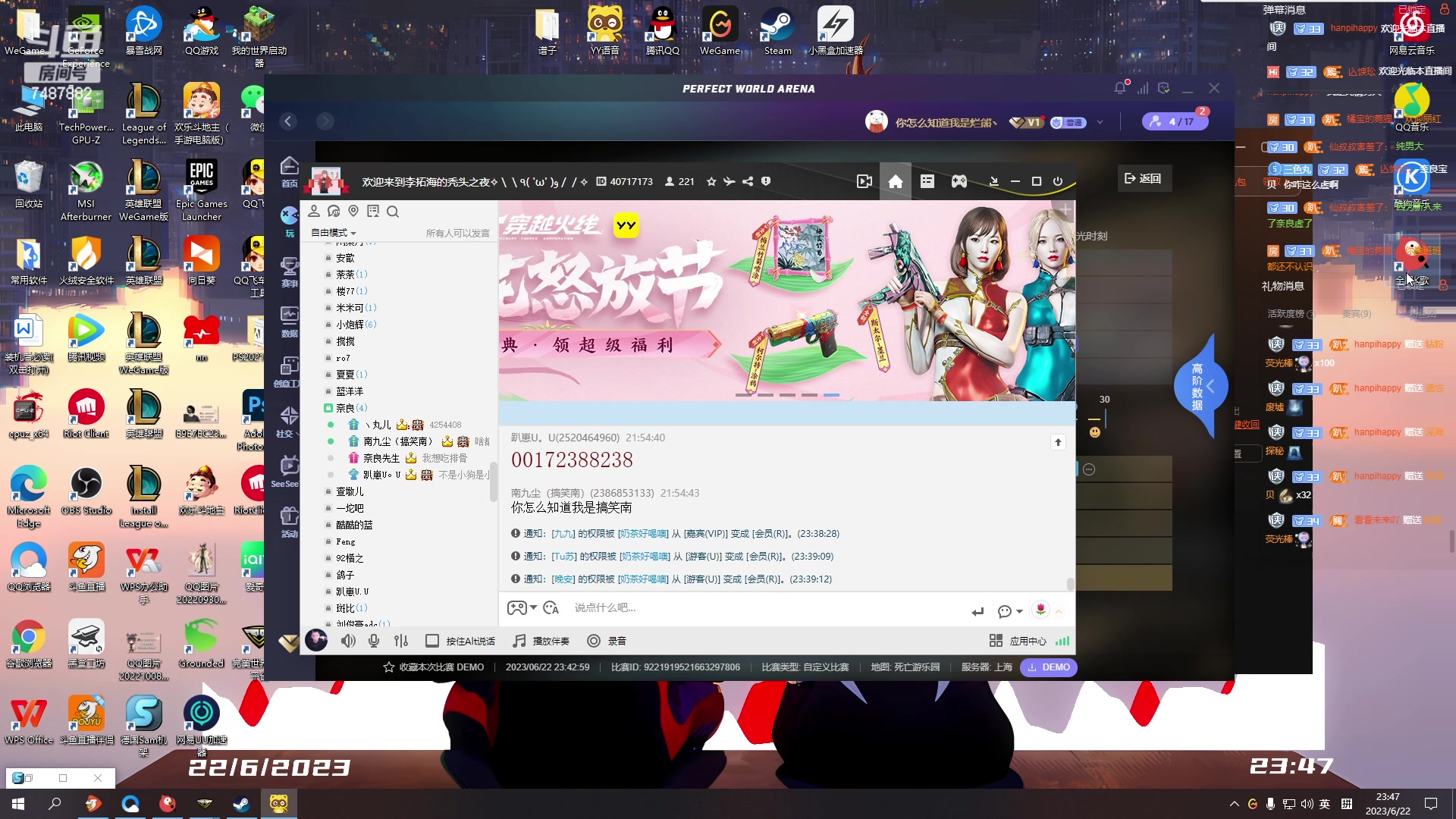Click the home icon in YY channel header
This screenshot has width=1456, height=819.
pyautogui.click(x=896, y=181)
